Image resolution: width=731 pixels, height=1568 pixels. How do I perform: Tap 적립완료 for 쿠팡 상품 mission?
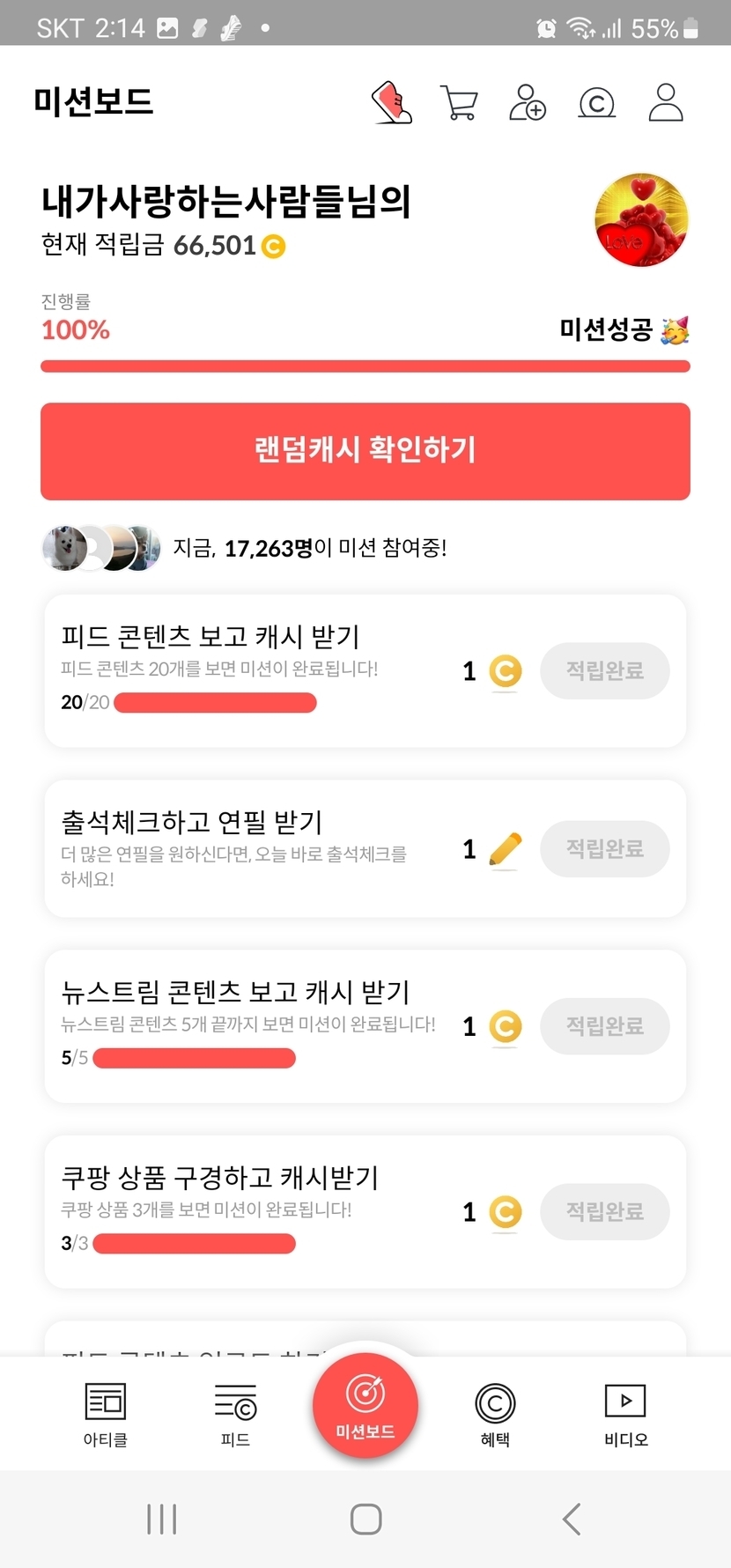pyautogui.click(x=604, y=1212)
